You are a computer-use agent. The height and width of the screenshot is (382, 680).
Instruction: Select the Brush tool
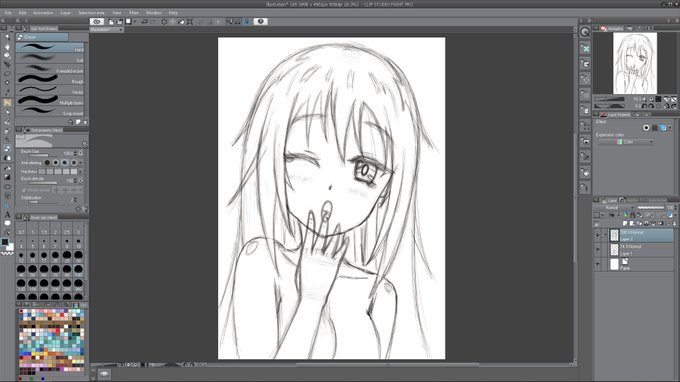(7, 122)
